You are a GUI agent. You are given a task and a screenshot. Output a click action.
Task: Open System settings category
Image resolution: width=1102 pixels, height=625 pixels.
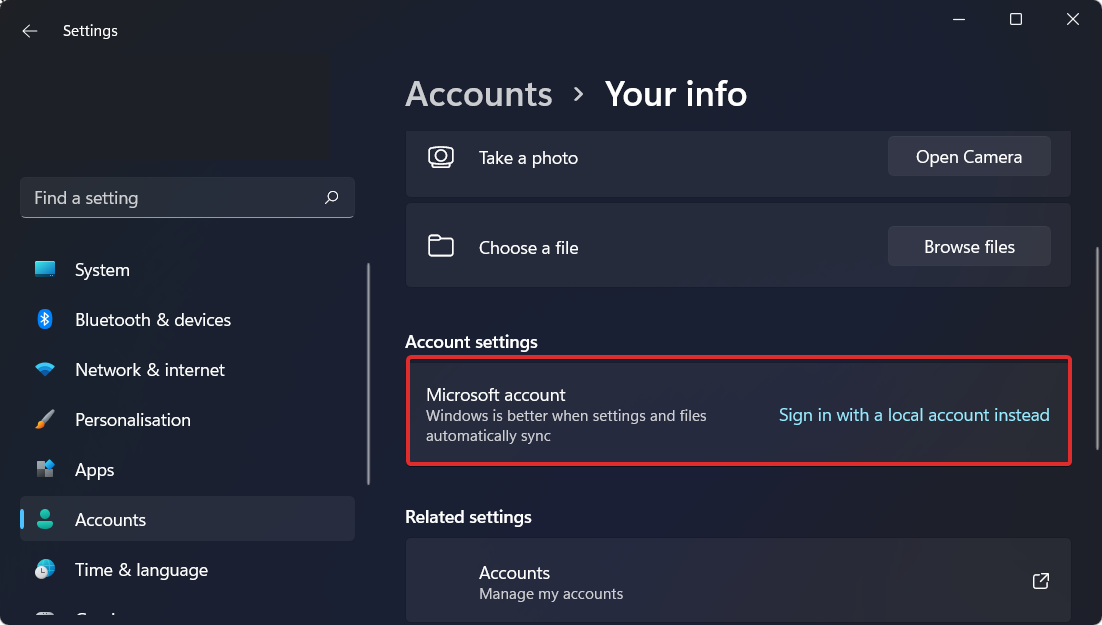[x=187, y=269]
